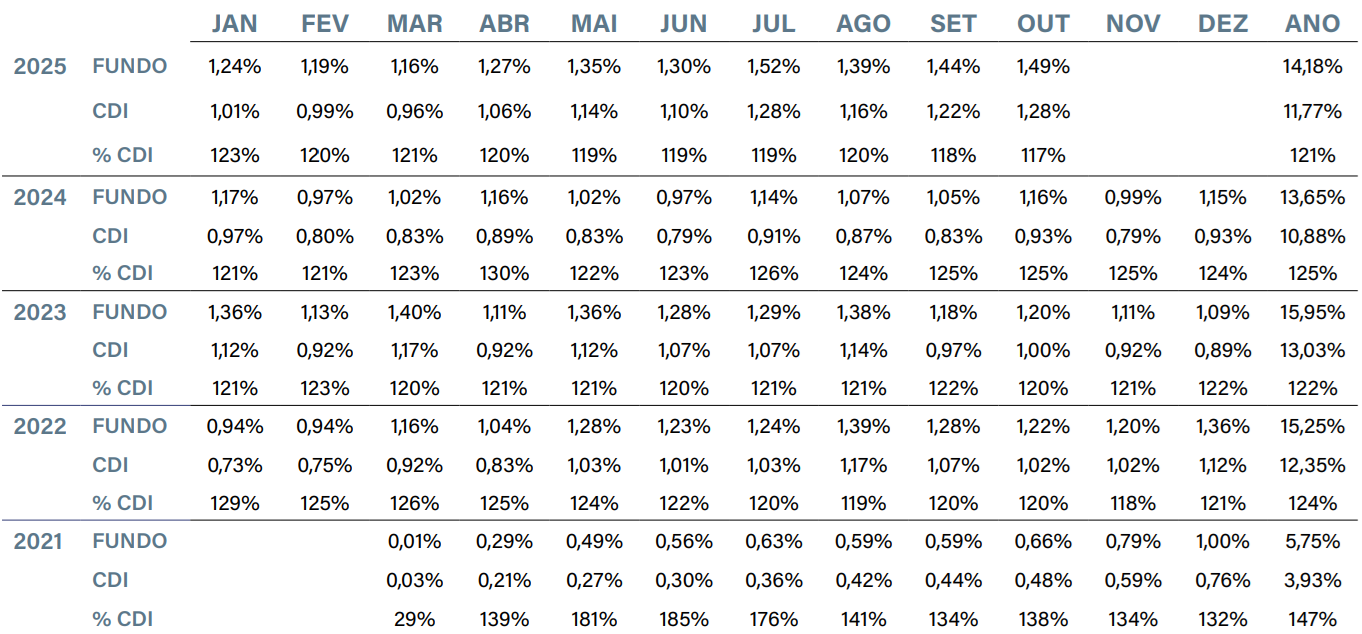The height and width of the screenshot is (634, 1362).
Task: Click the OUT column header
Action: point(1043,24)
